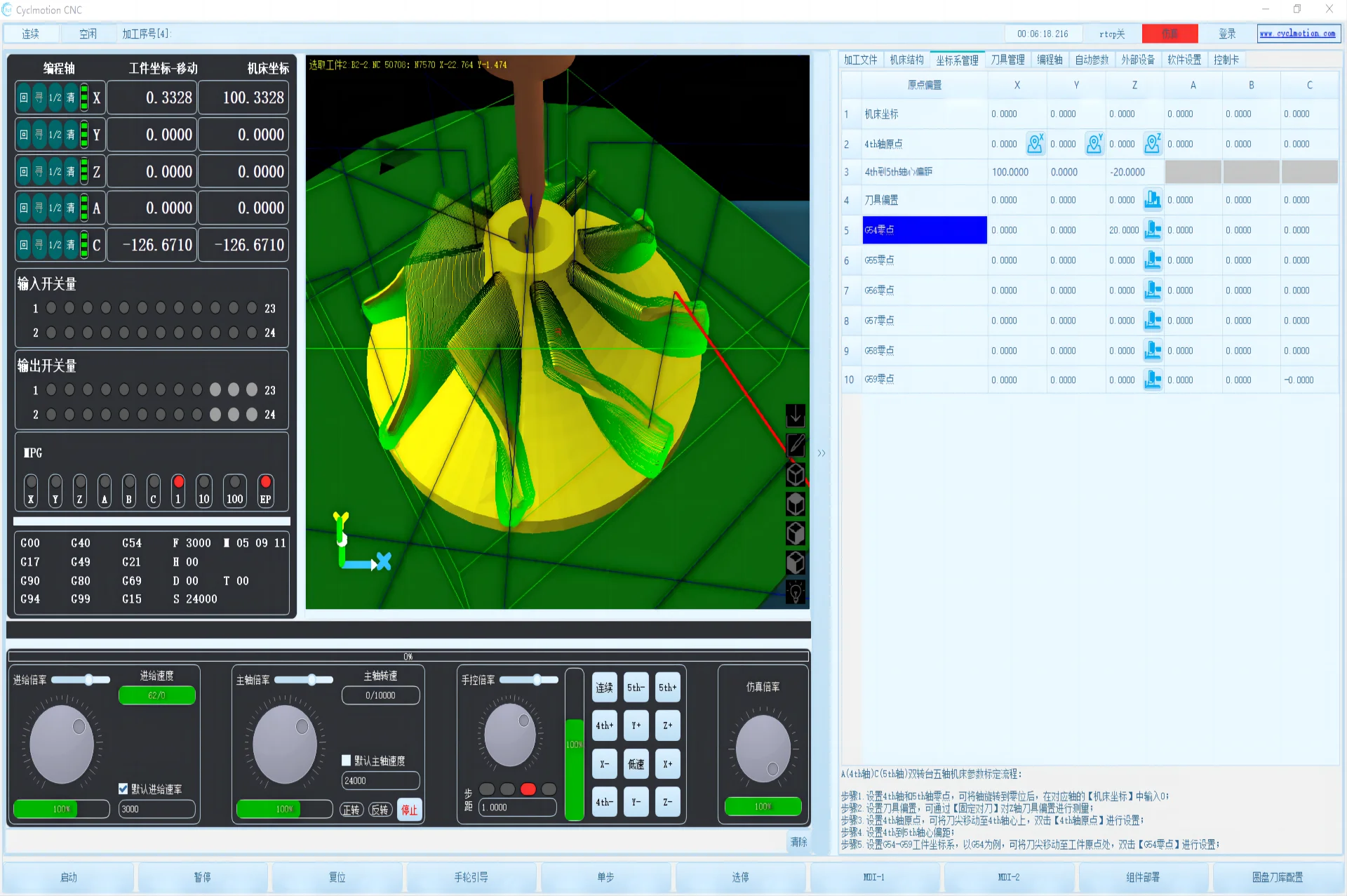Viewport: 1347px width, 896px height.
Task: Toggle the default feed rate checkbox
Action: point(123,789)
